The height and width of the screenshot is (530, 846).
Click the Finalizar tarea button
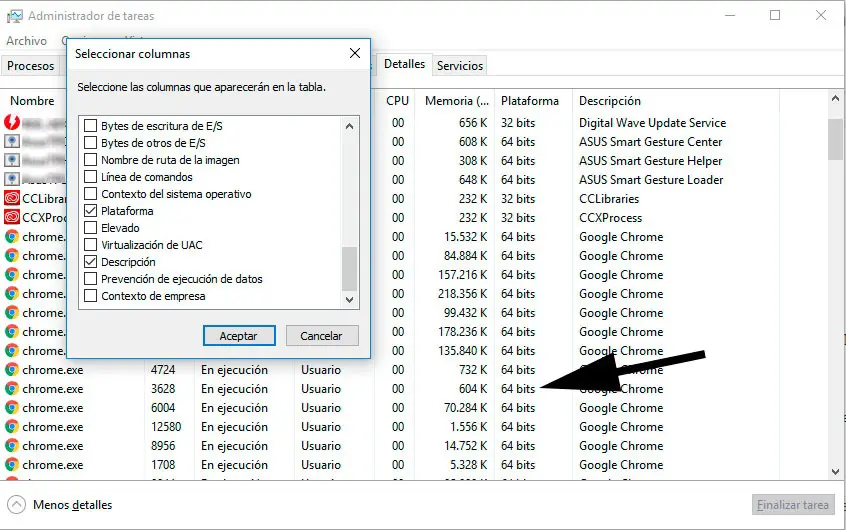(793, 505)
